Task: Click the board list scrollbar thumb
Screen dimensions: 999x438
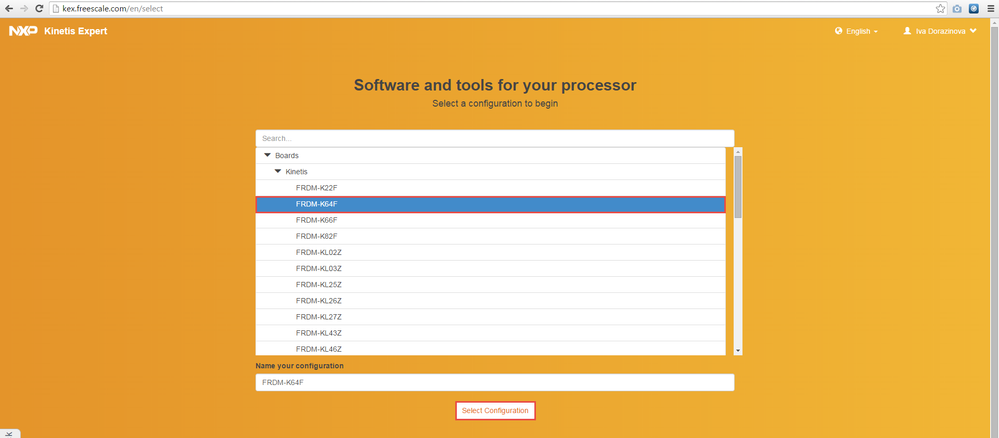Action: pyautogui.click(x=738, y=186)
